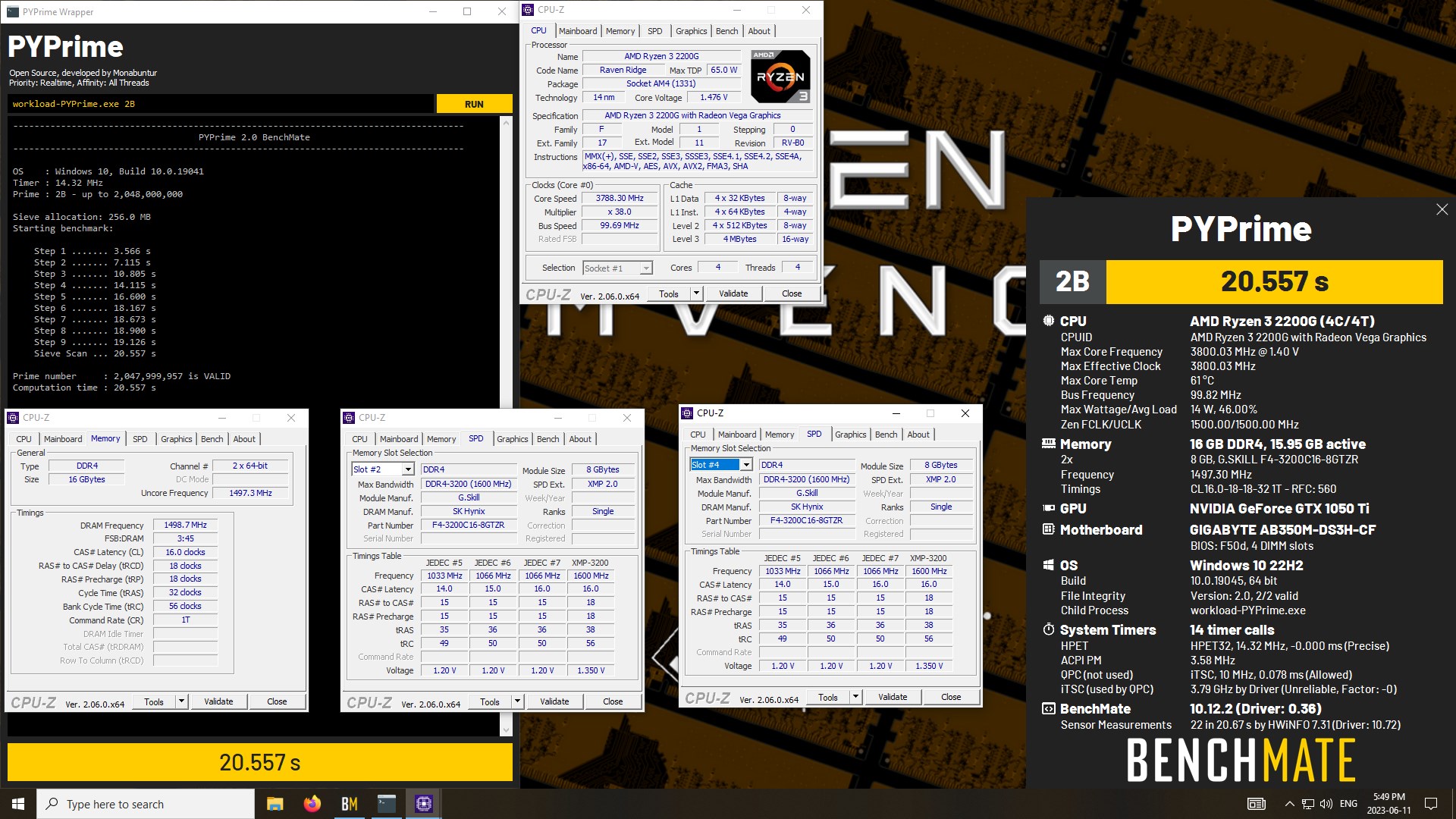
Task: Click the taskbar search box
Action: 146,804
